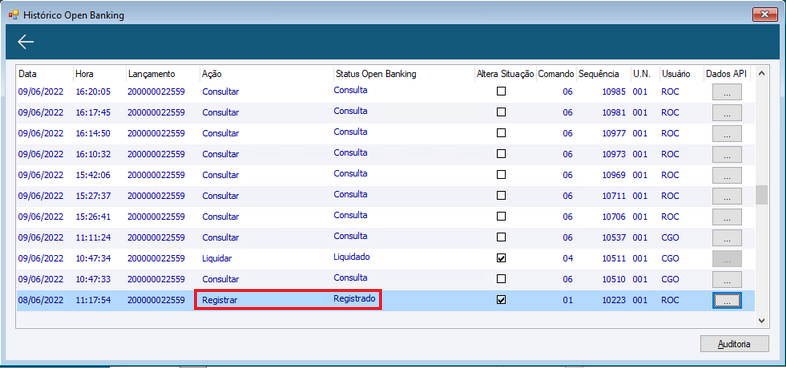This screenshot has height=368, width=786.
Task: Toggle Altera Situação checkbox for sequence 10510
Action: tap(501, 278)
